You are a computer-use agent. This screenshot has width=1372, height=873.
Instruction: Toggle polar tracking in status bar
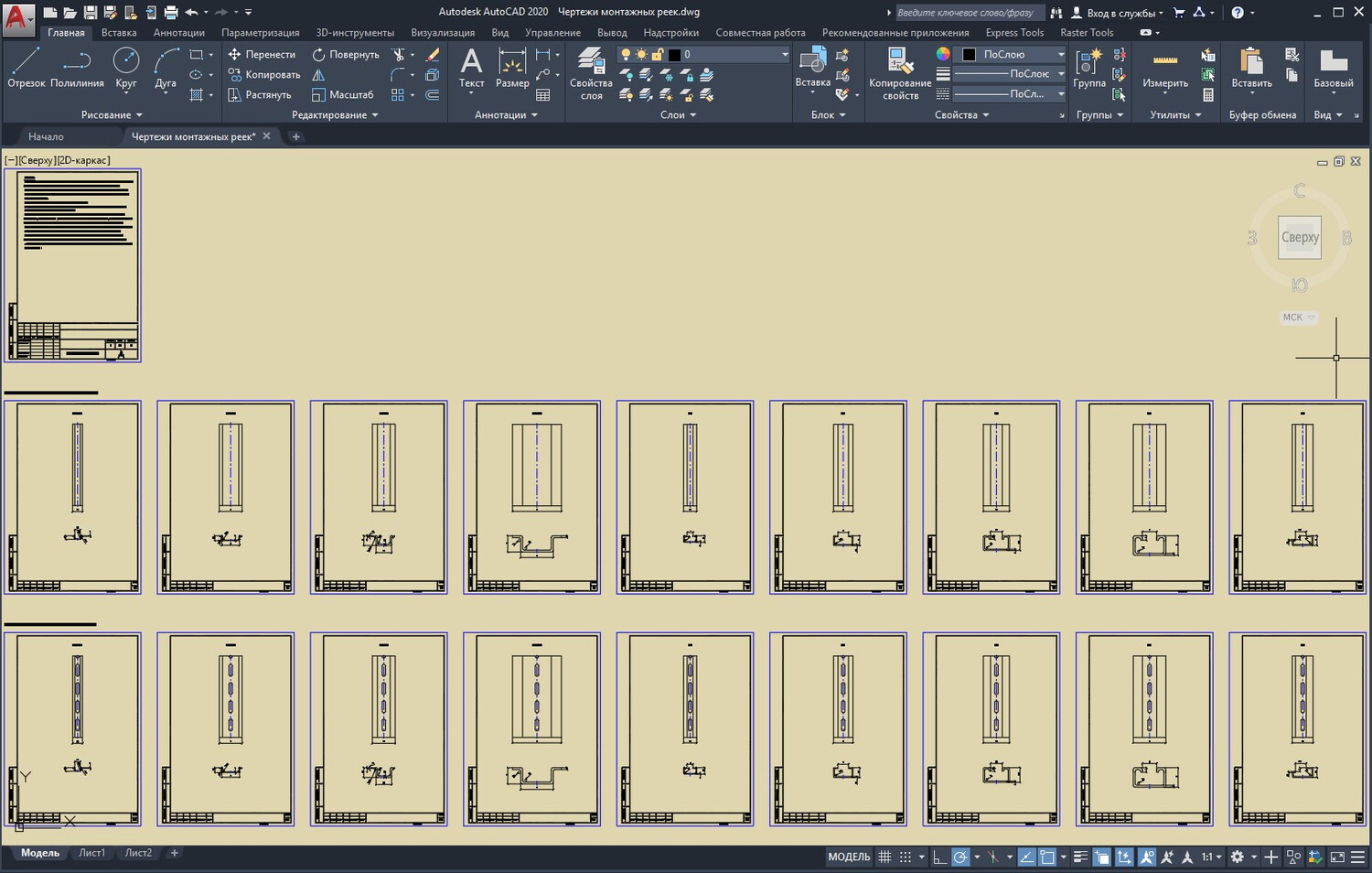[x=960, y=857]
